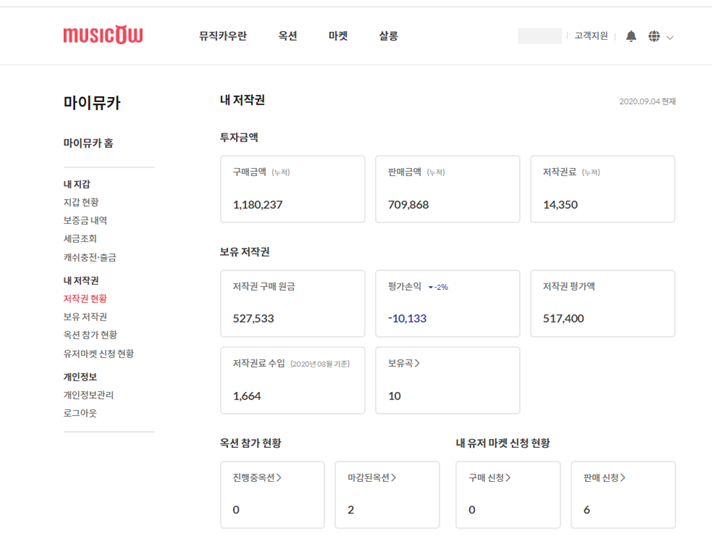
Task: Click 로그아웃 to log out
Action: (80, 413)
